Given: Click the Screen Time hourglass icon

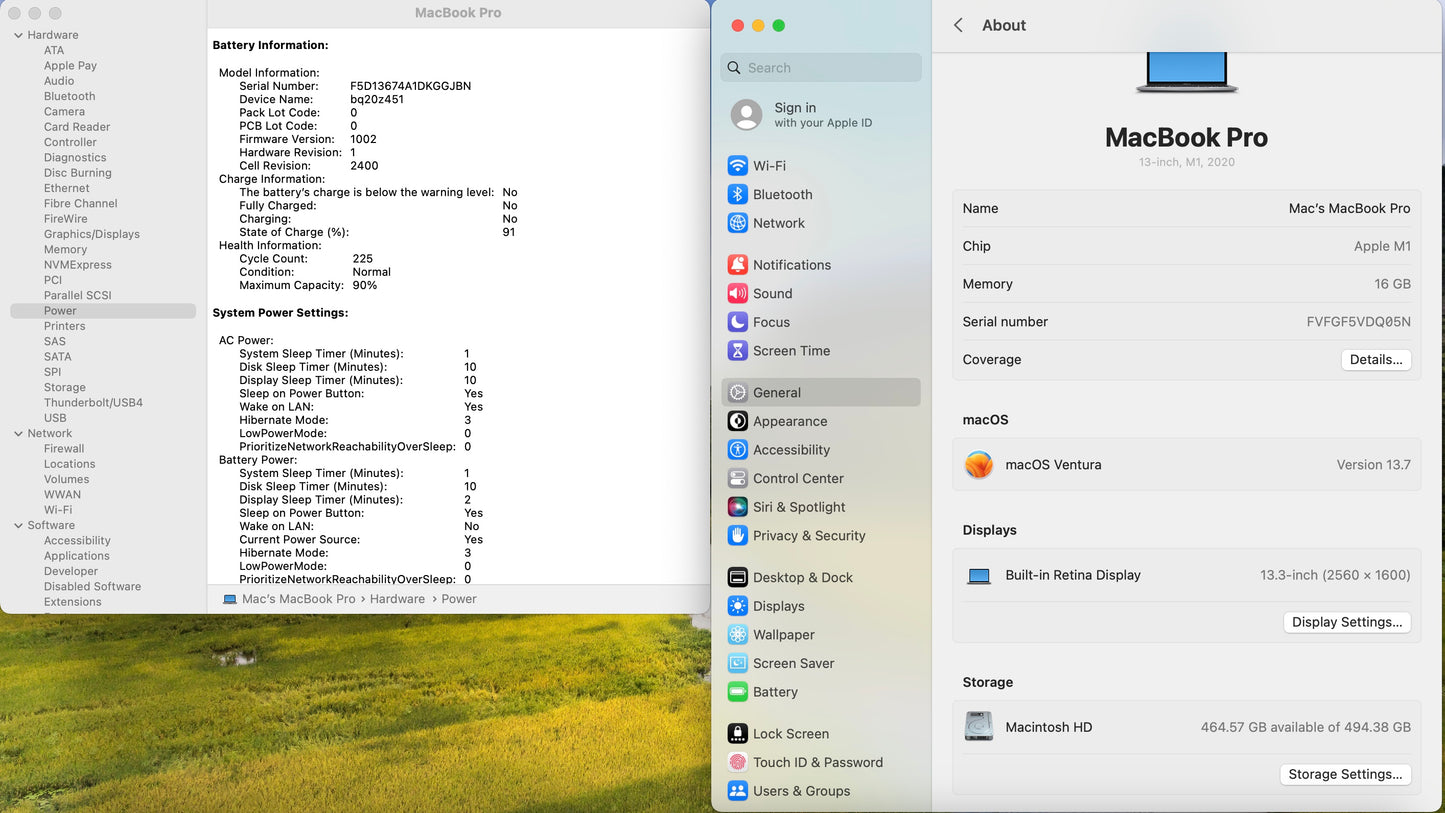Looking at the screenshot, I should coord(737,351).
